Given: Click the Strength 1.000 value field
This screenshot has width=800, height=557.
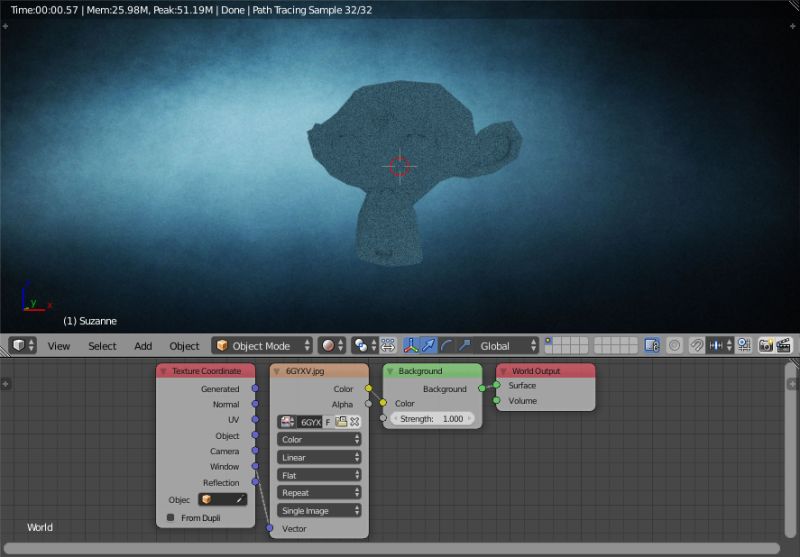Looking at the screenshot, I should (433, 419).
